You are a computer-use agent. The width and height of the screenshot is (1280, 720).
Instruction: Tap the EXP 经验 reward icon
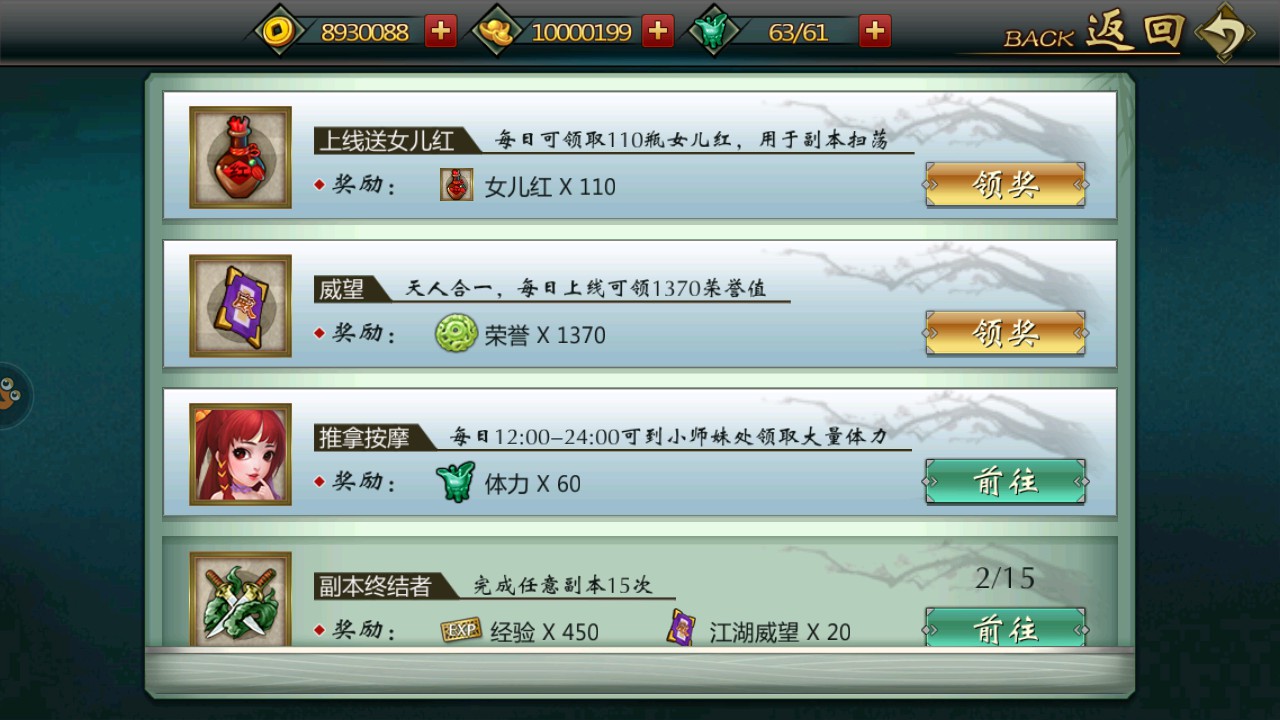click(x=461, y=630)
